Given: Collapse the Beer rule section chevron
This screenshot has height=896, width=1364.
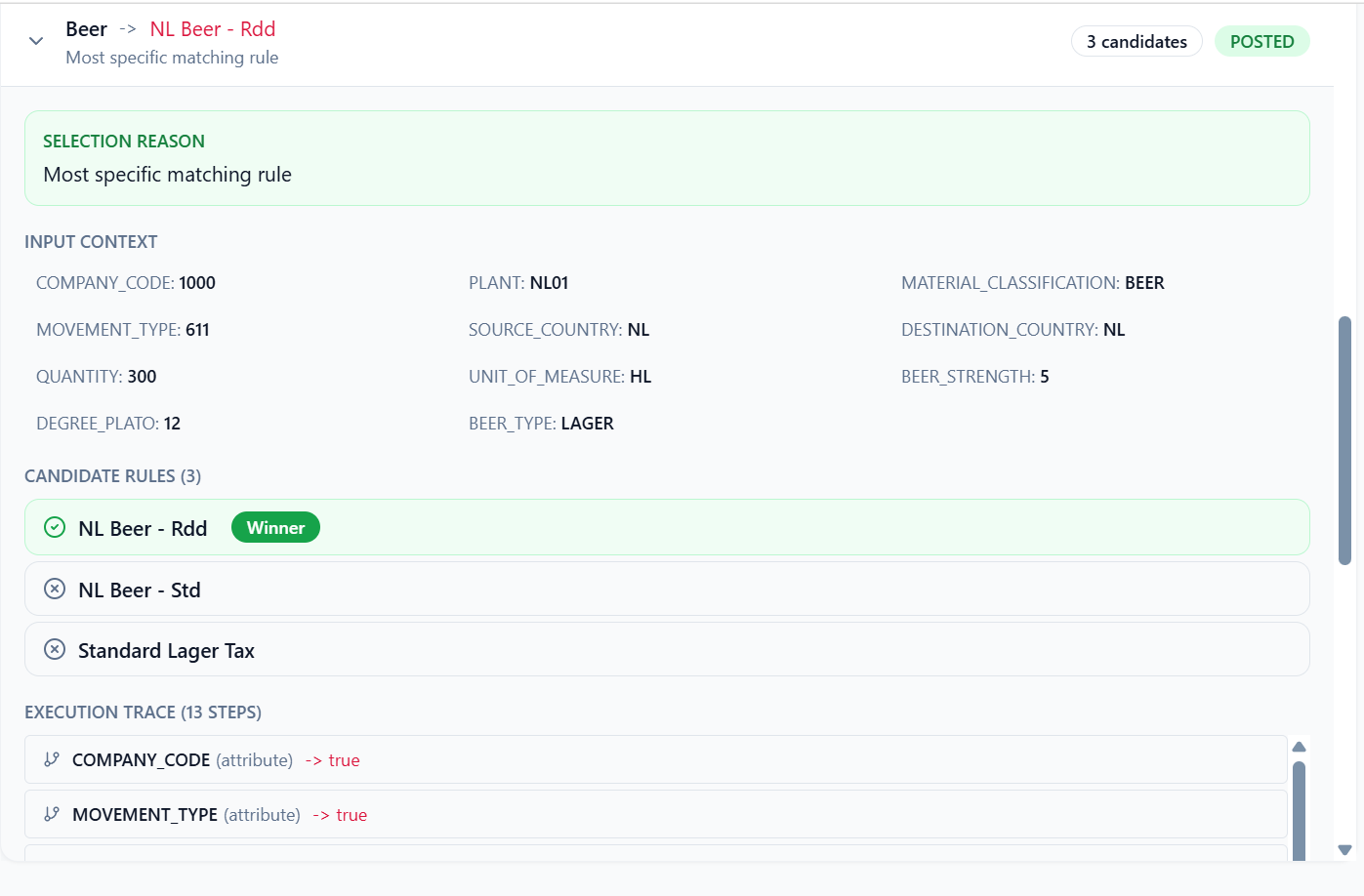Looking at the screenshot, I should (x=36, y=41).
